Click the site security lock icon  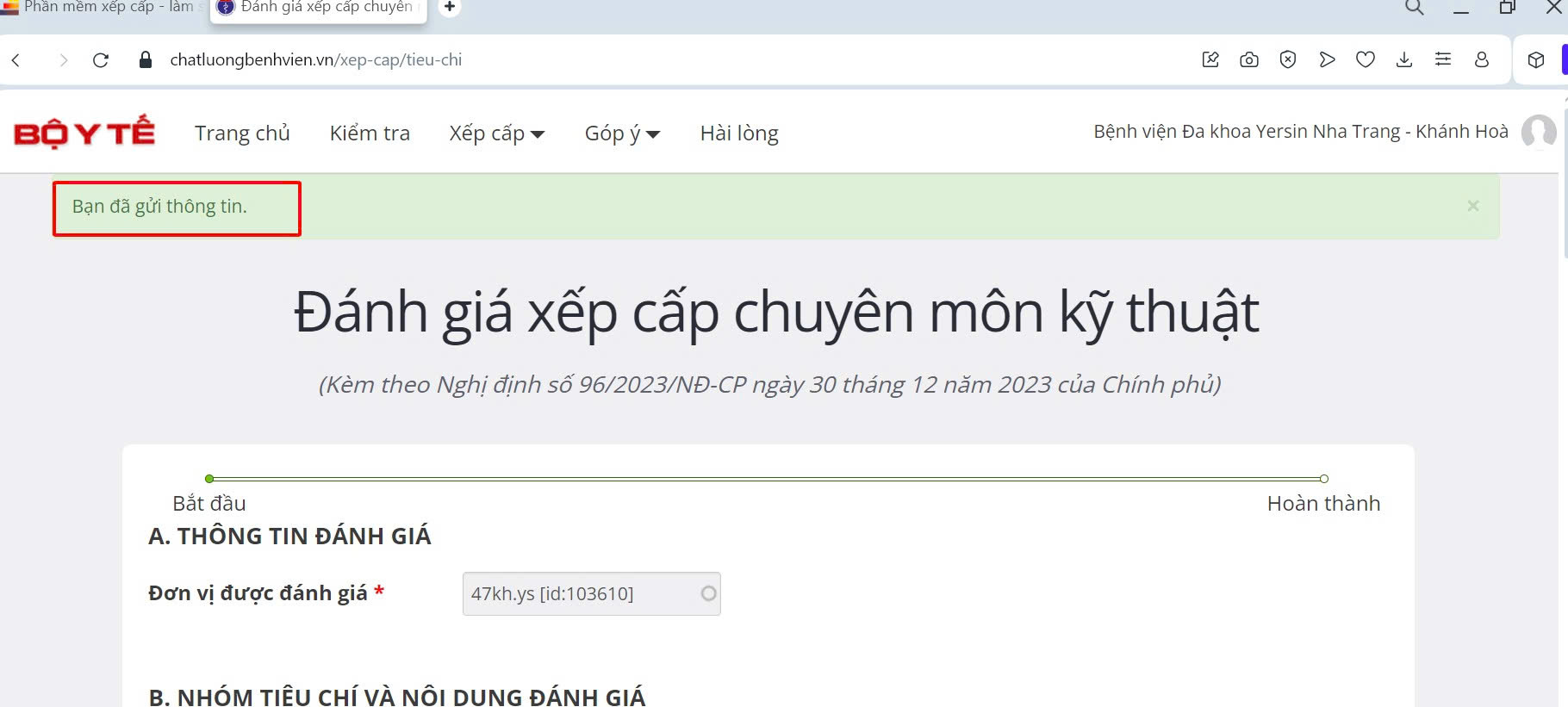[x=146, y=60]
